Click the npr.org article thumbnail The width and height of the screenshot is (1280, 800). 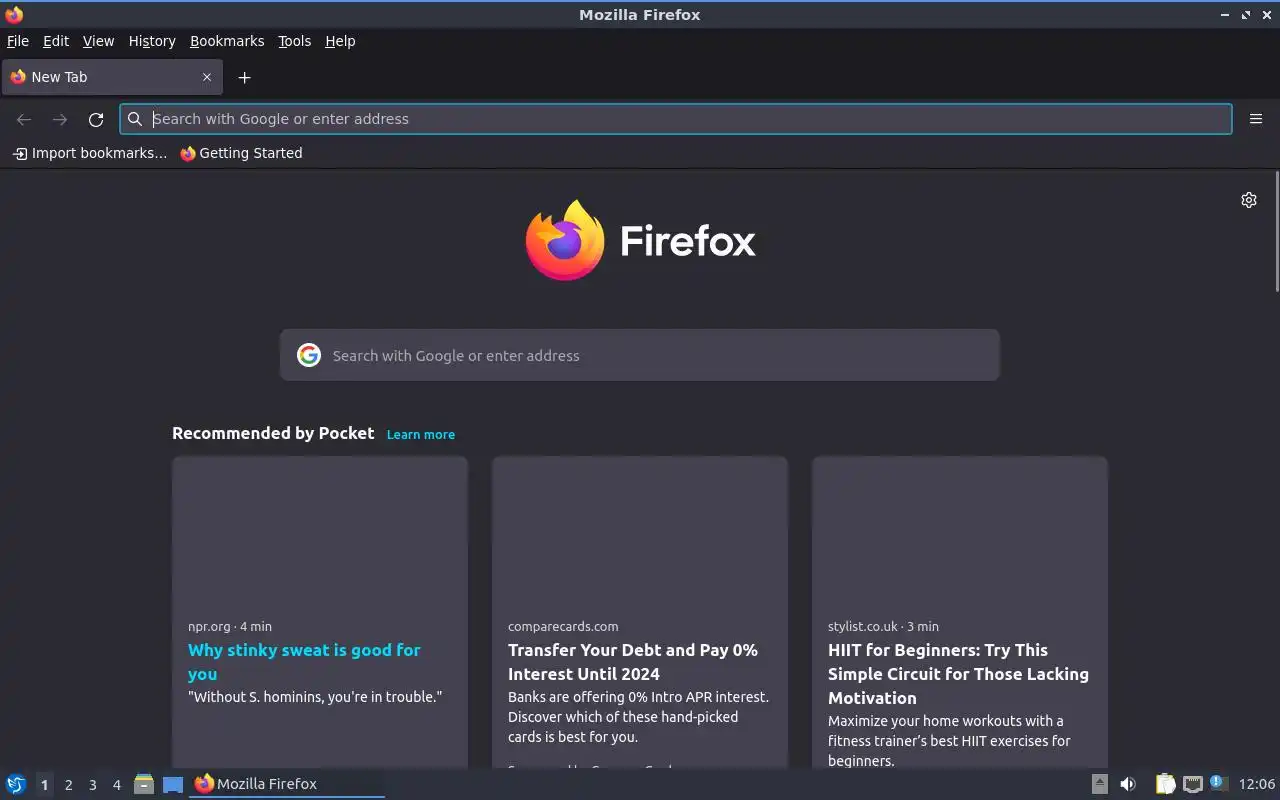tap(320, 531)
